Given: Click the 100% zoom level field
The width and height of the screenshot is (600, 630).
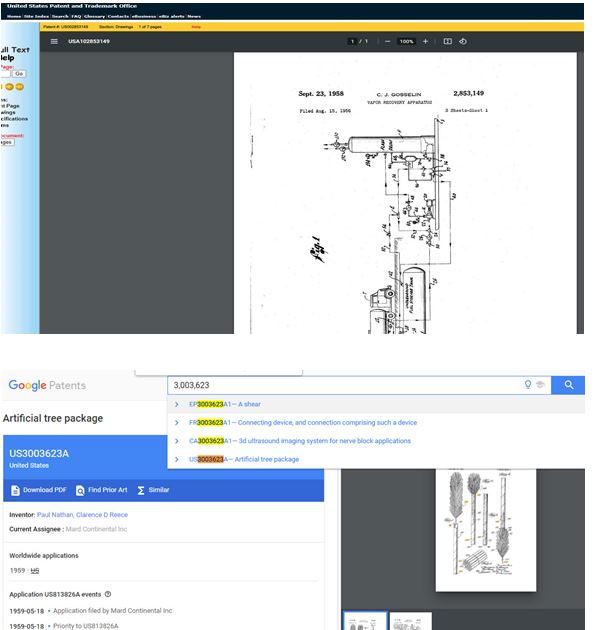Looking at the screenshot, I should click(x=406, y=41).
